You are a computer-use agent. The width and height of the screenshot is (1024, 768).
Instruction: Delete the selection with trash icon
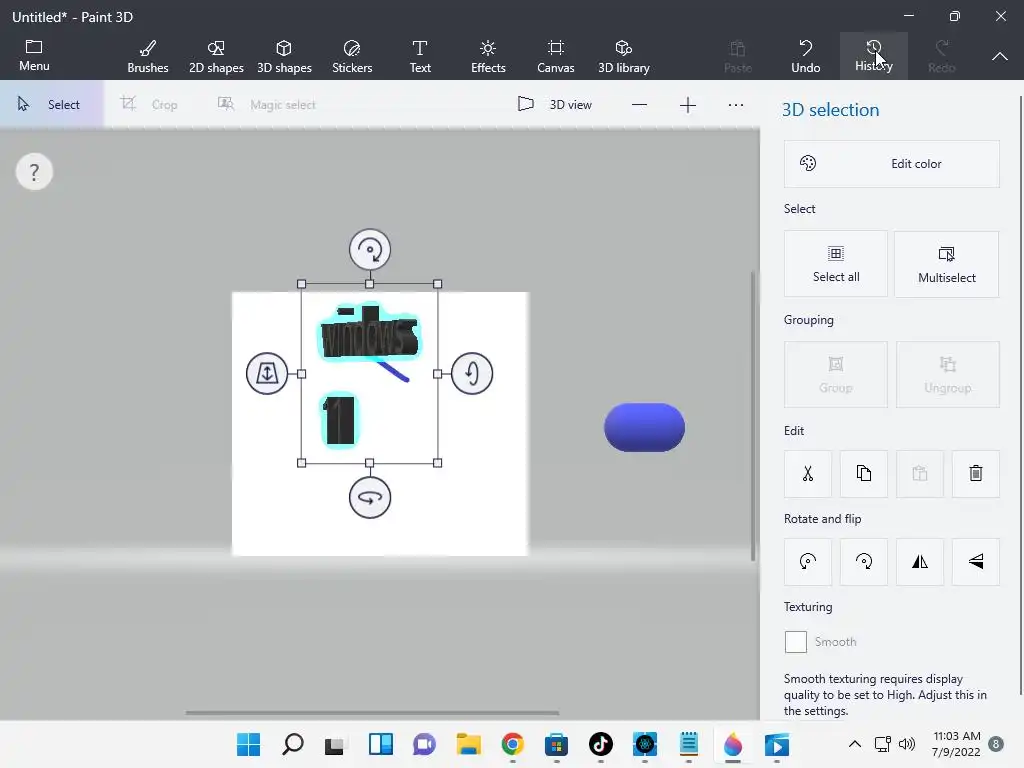coord(976,473)
